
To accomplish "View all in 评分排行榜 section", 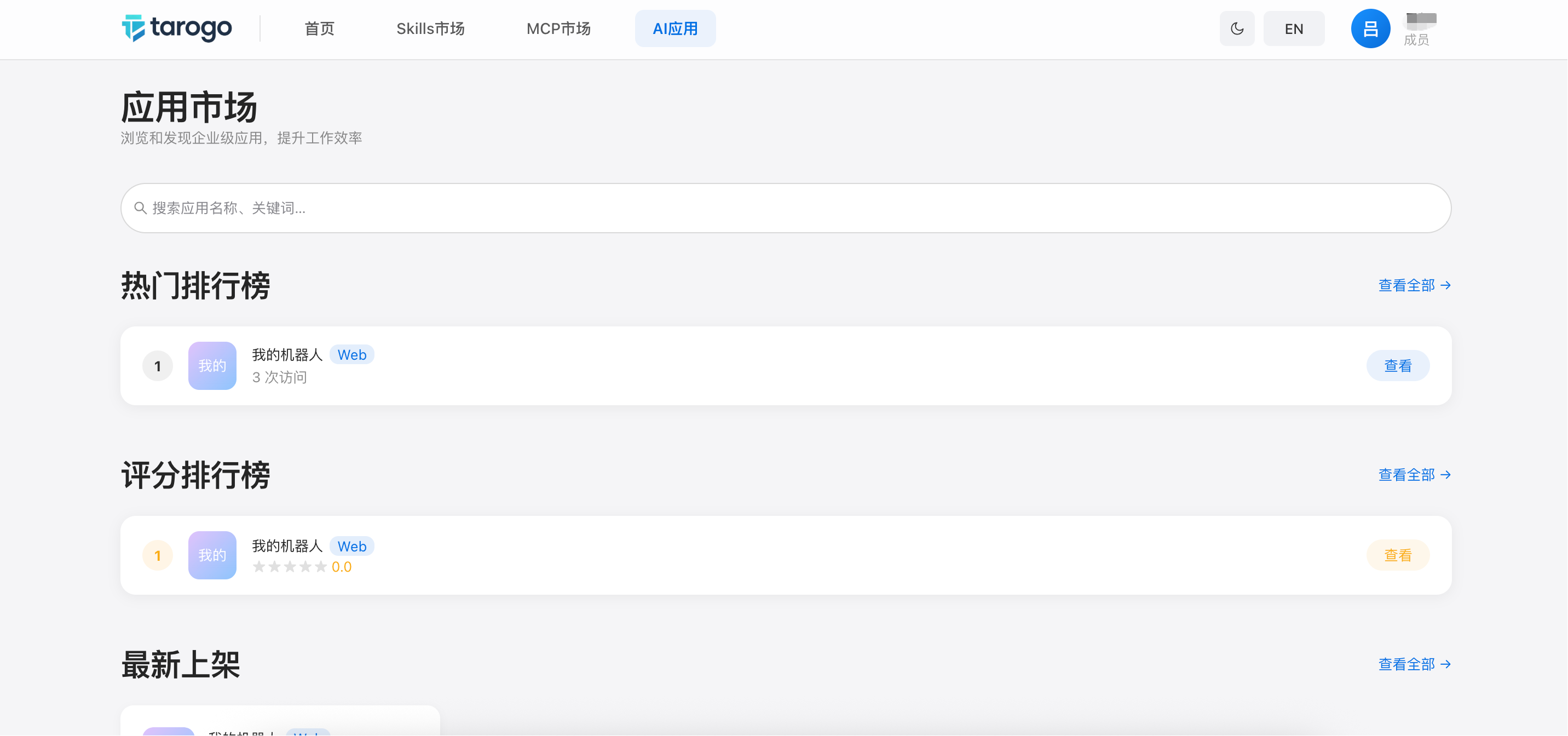I will [1415, 475].
